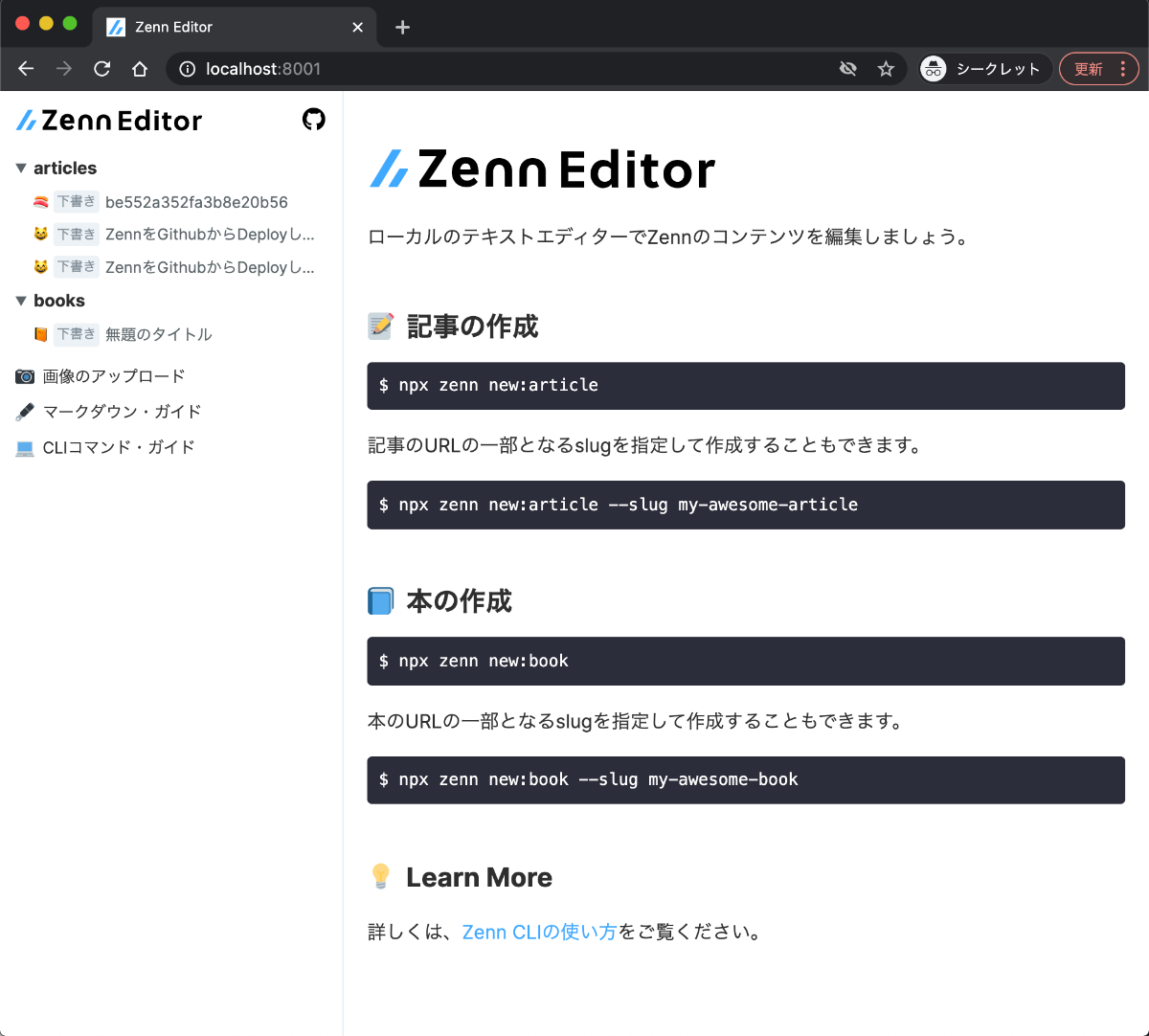This screenshot has height=1036, width=1149.
Task: Click the my-awesome-book slug command block
Action: point(746,780)
